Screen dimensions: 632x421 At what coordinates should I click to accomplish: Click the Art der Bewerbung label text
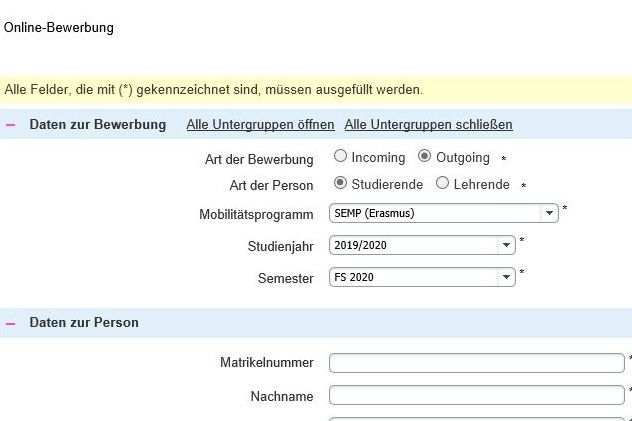coord(258,159)
